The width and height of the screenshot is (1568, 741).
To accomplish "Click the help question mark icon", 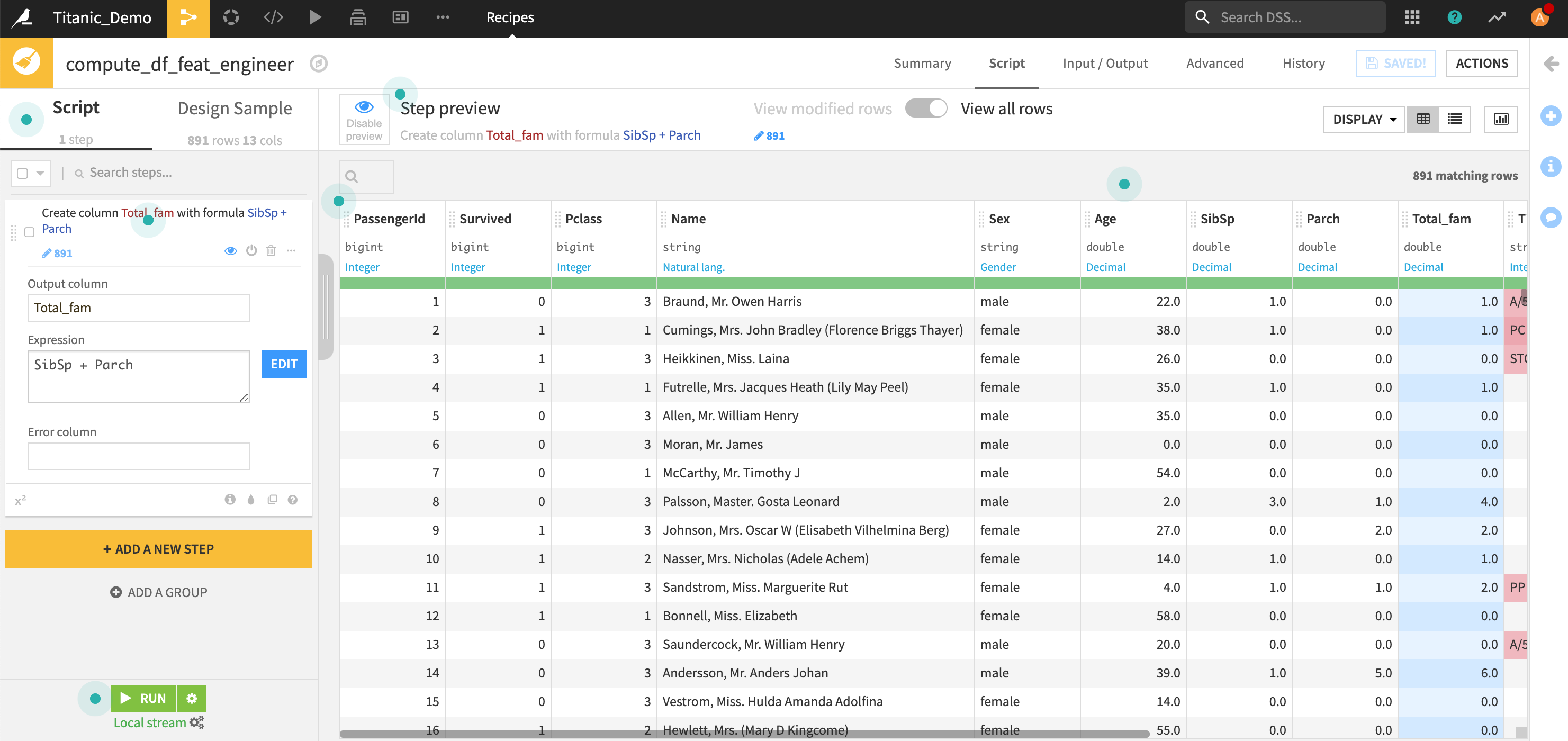I will [1454, 17].
